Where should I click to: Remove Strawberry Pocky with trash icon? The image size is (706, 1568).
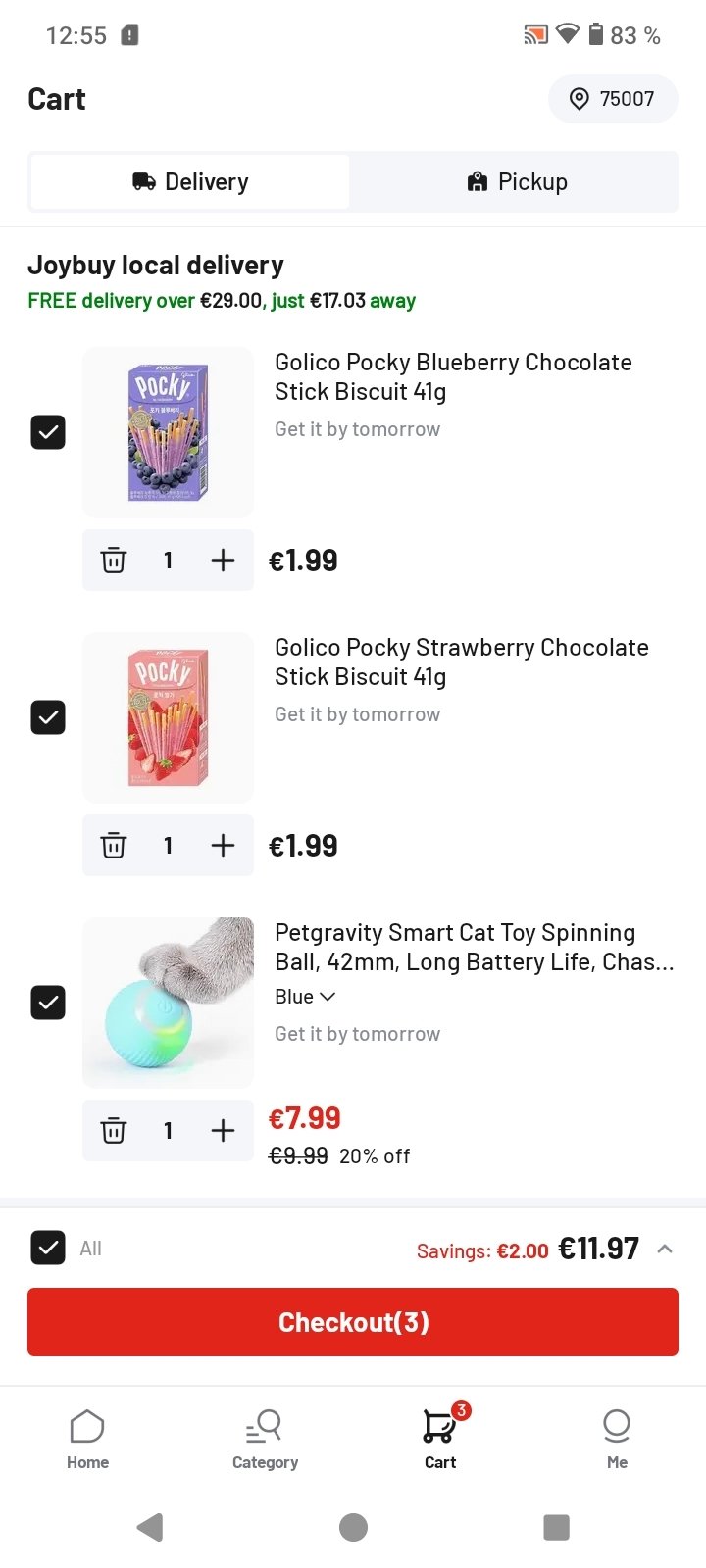pyautogui.click(x=114, y=845)
